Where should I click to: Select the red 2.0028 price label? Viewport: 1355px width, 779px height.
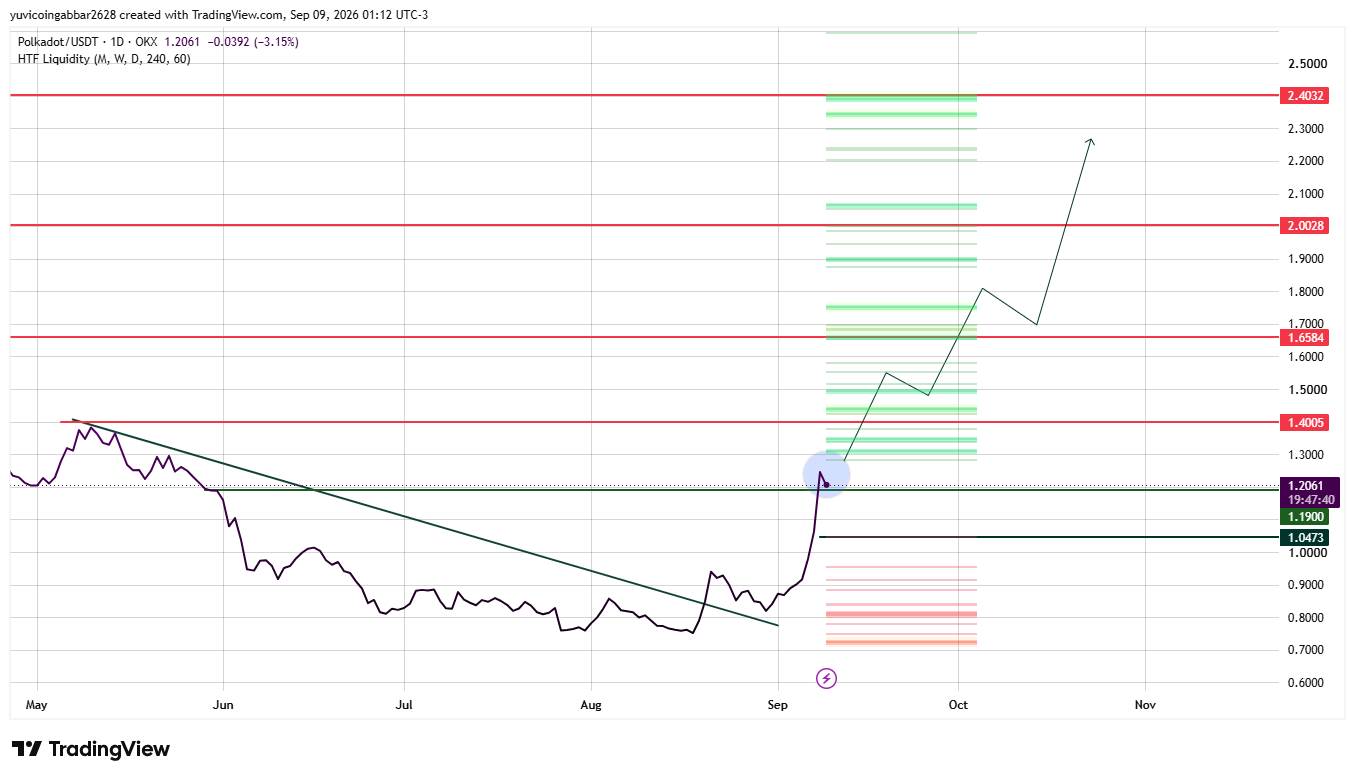tap(1304, 226)
